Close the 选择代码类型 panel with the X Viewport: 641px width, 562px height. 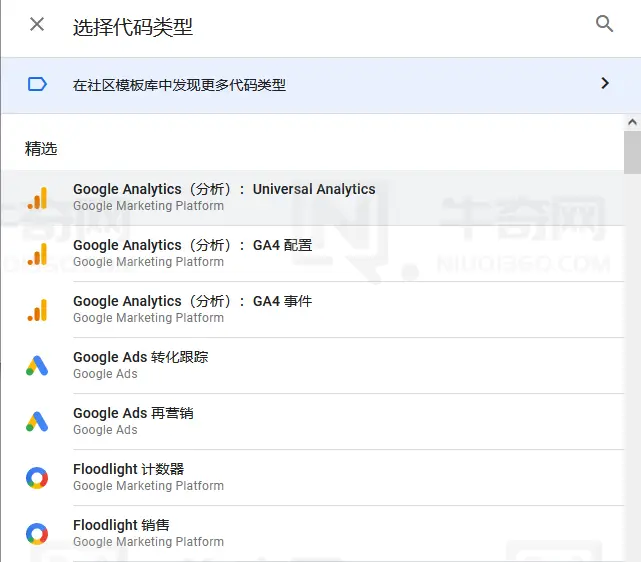pos(37,24)
